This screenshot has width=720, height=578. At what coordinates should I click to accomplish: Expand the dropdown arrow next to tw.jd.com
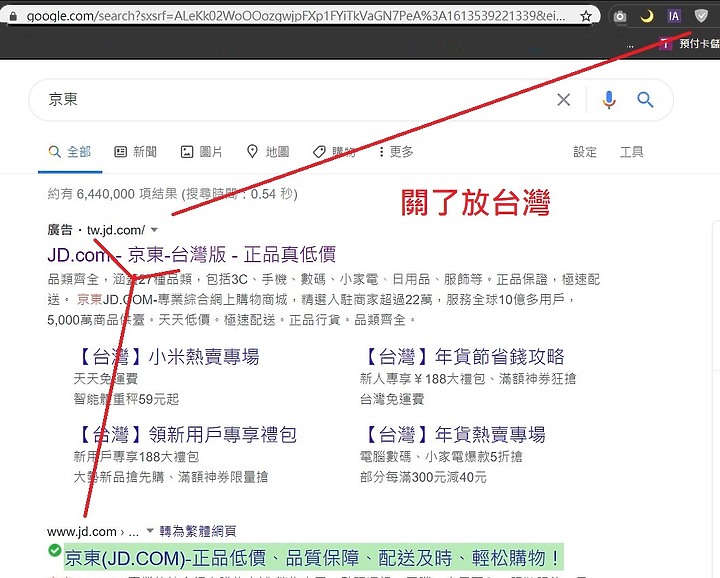[154, 230]
